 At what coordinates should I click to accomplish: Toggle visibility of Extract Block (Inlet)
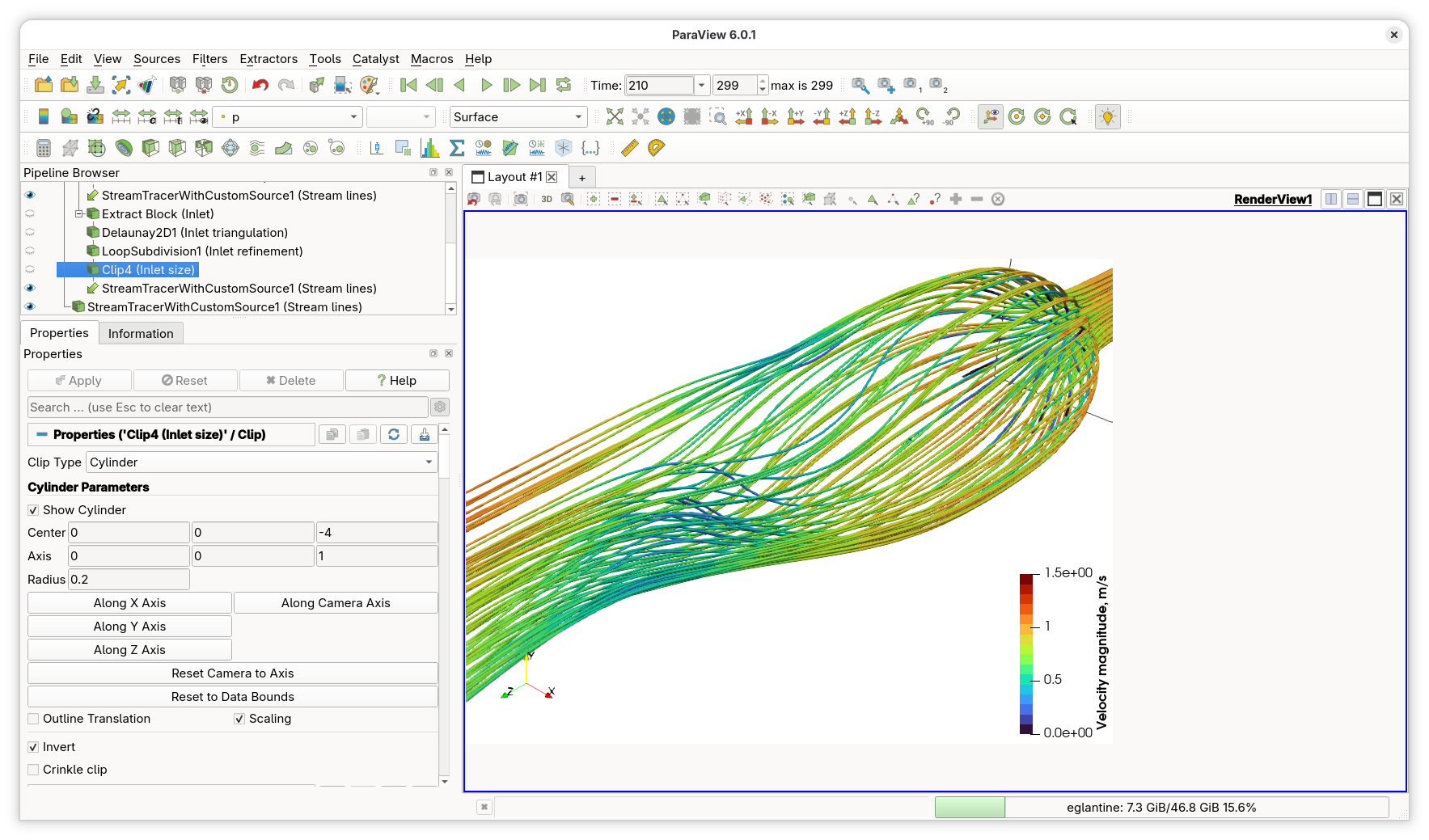point(30,214)
